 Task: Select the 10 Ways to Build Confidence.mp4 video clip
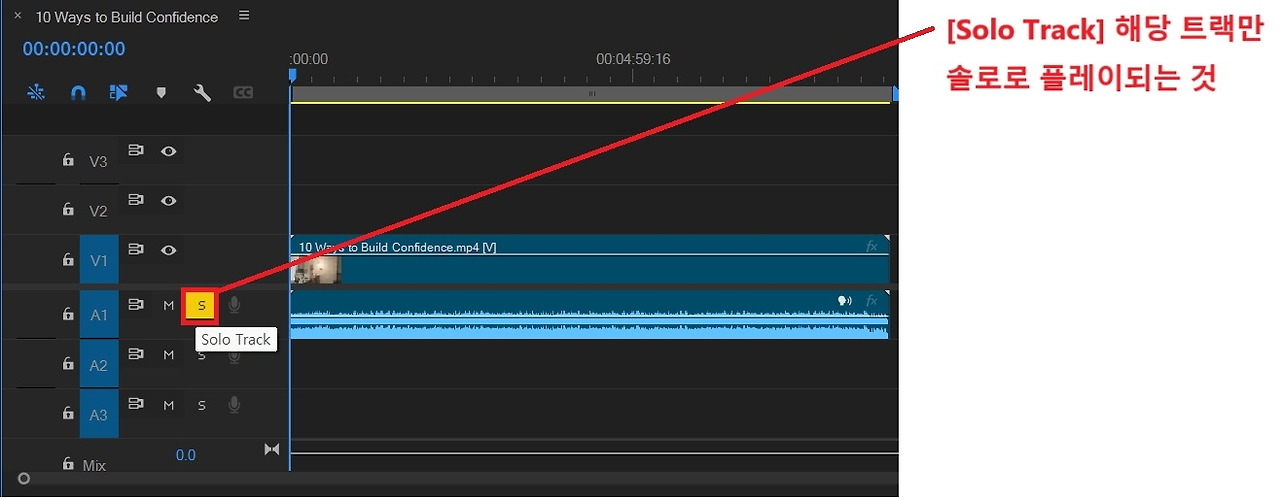tap(589, 260)
